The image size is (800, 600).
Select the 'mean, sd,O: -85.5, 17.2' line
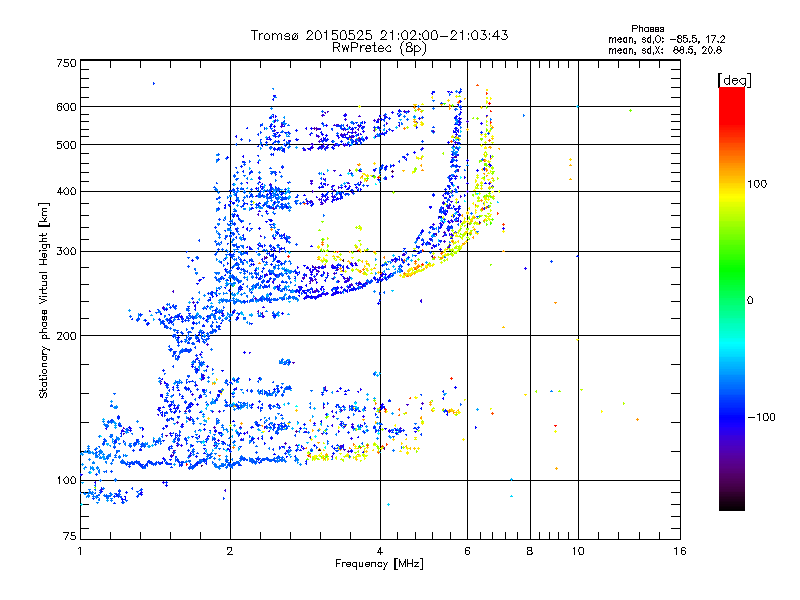click(x=666, y=39)
